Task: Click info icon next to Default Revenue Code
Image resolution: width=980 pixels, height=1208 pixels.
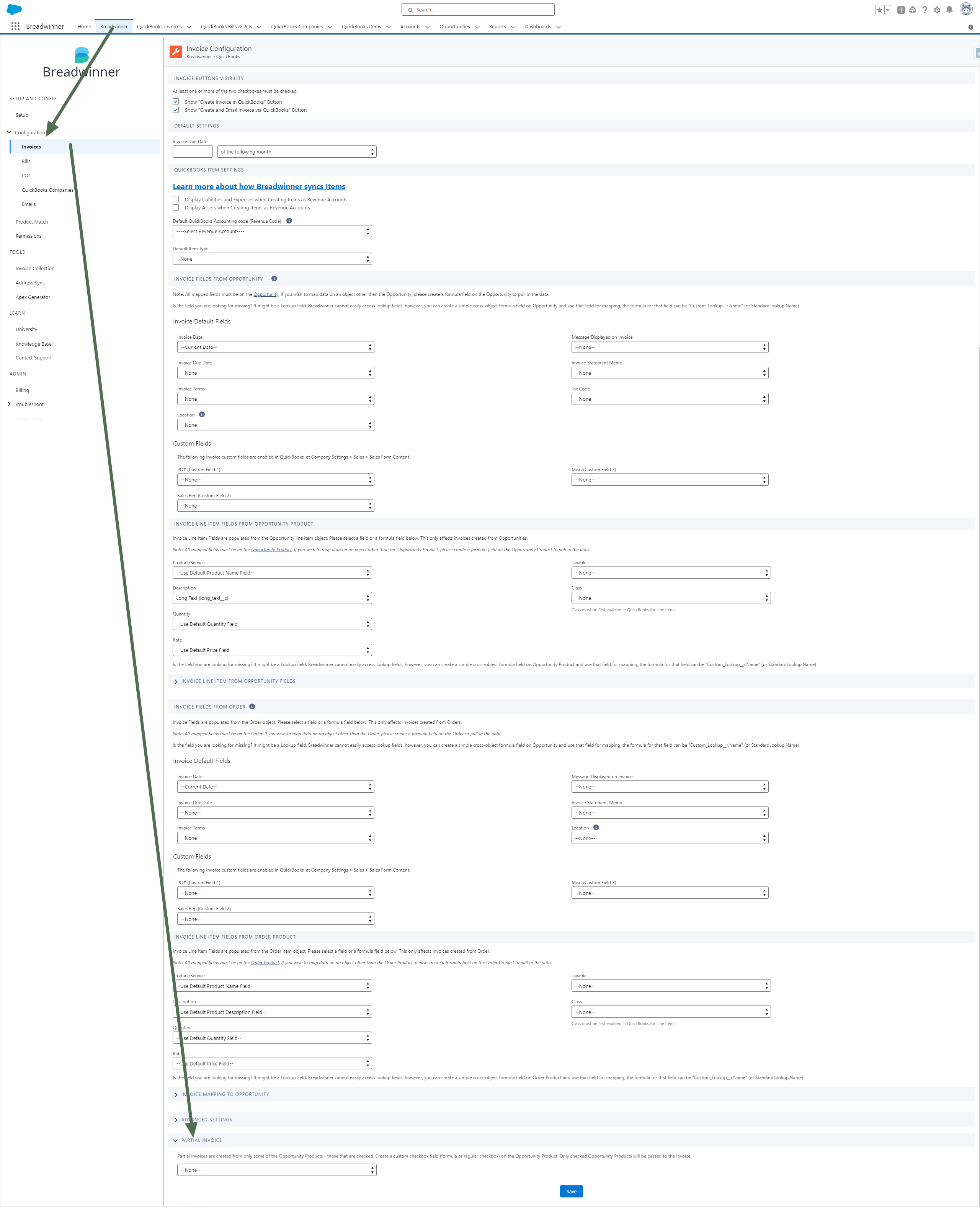Action: coord(289,221)
